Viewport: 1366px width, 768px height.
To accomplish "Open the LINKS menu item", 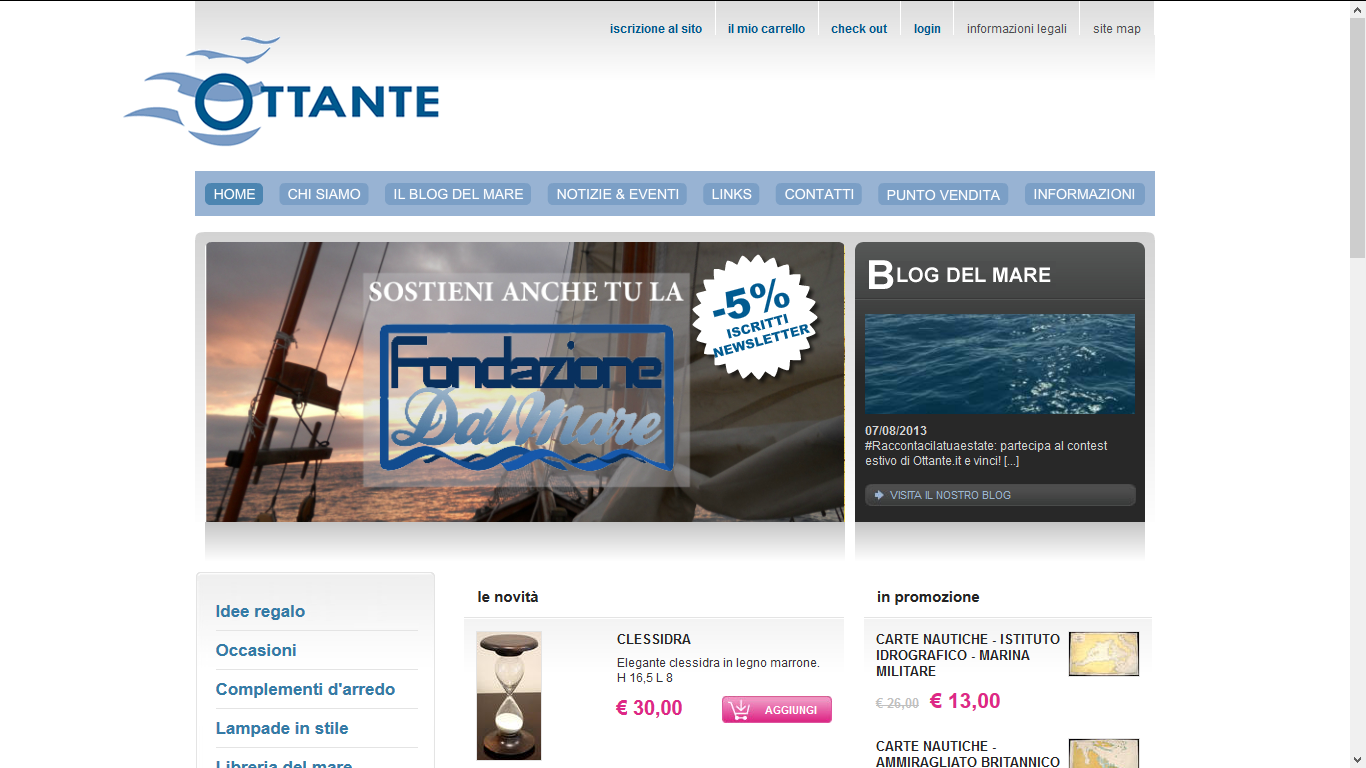I will point(731,194).
